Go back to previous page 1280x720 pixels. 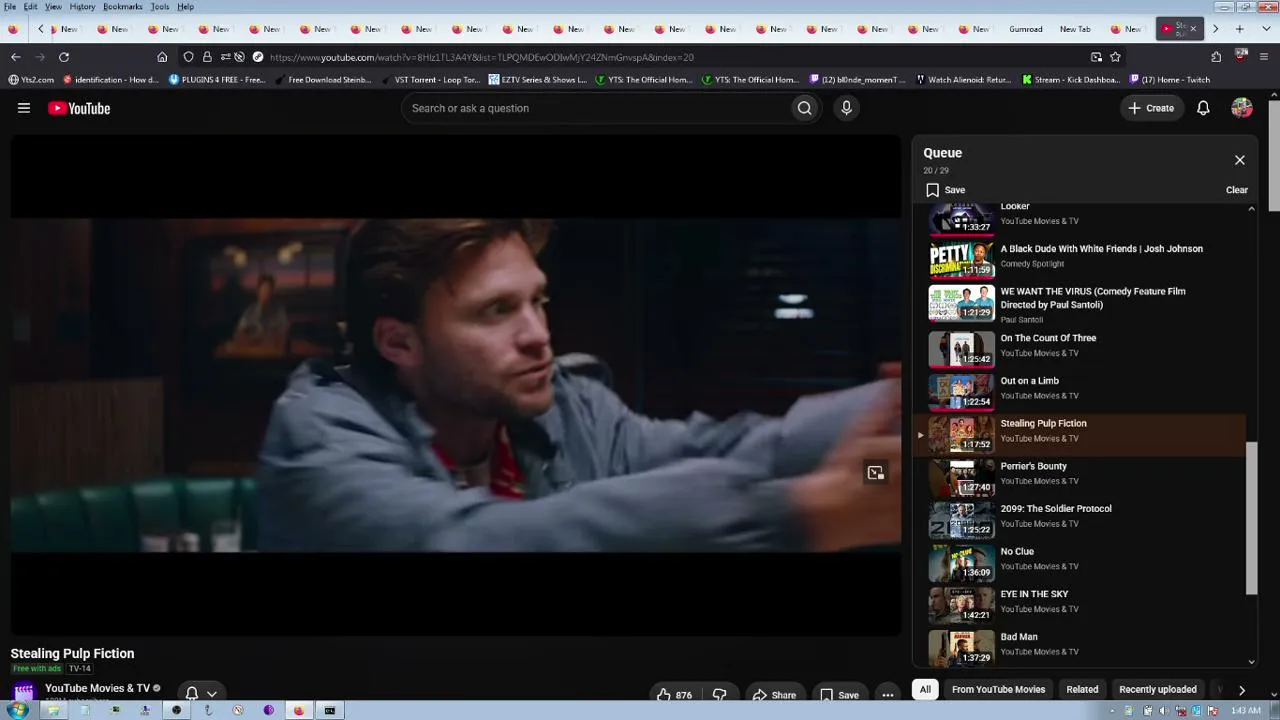tap(14, 57)
